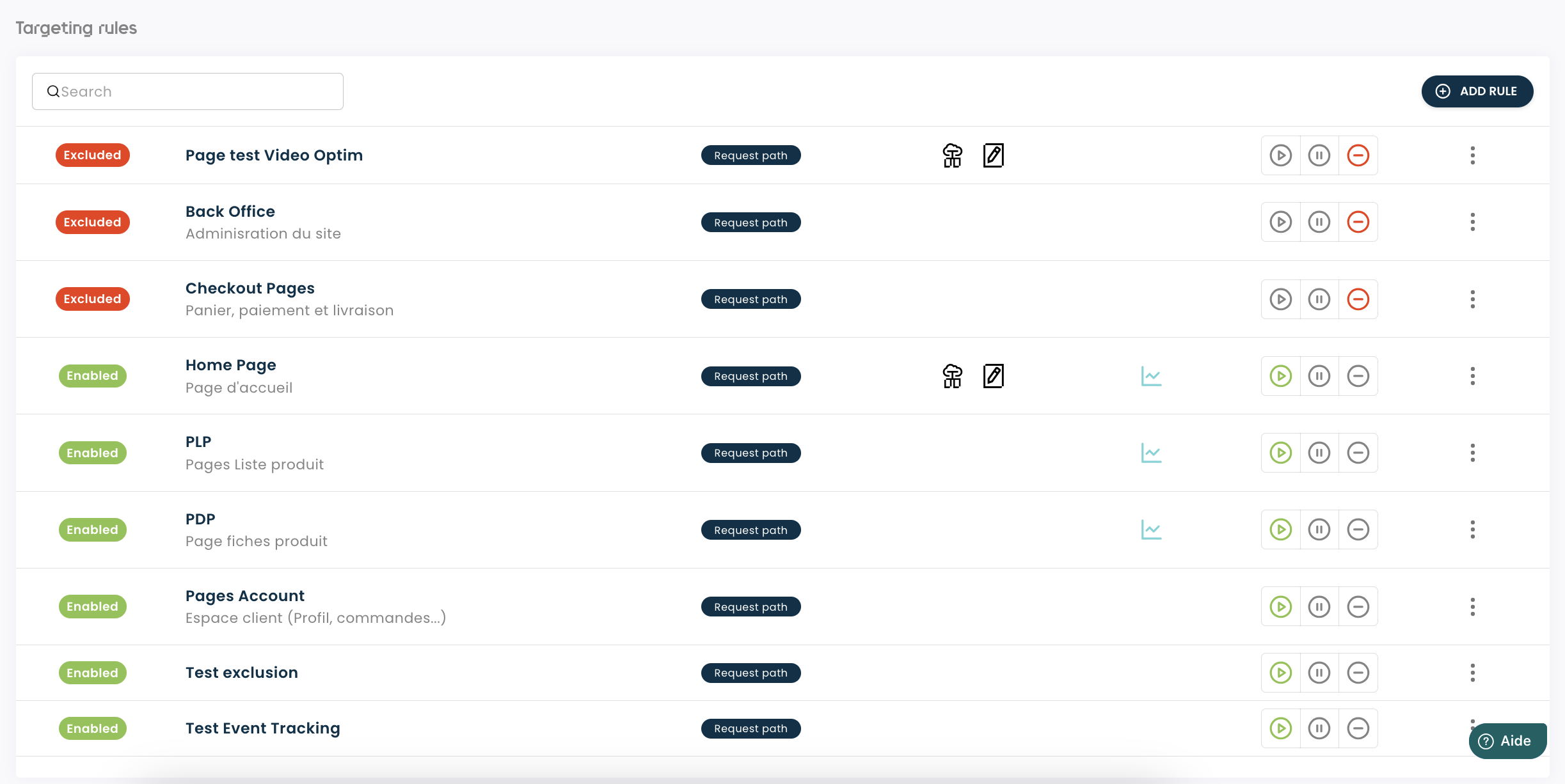
Task: Click chart icon on Home Page row
Action: click(1151, 376)
